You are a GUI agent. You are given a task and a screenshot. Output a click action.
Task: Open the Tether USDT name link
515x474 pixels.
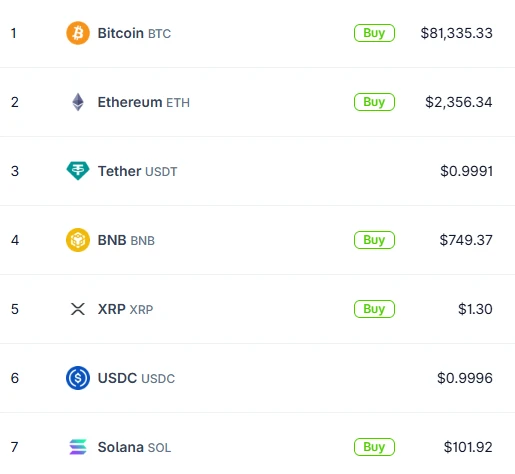pos(137,171)
